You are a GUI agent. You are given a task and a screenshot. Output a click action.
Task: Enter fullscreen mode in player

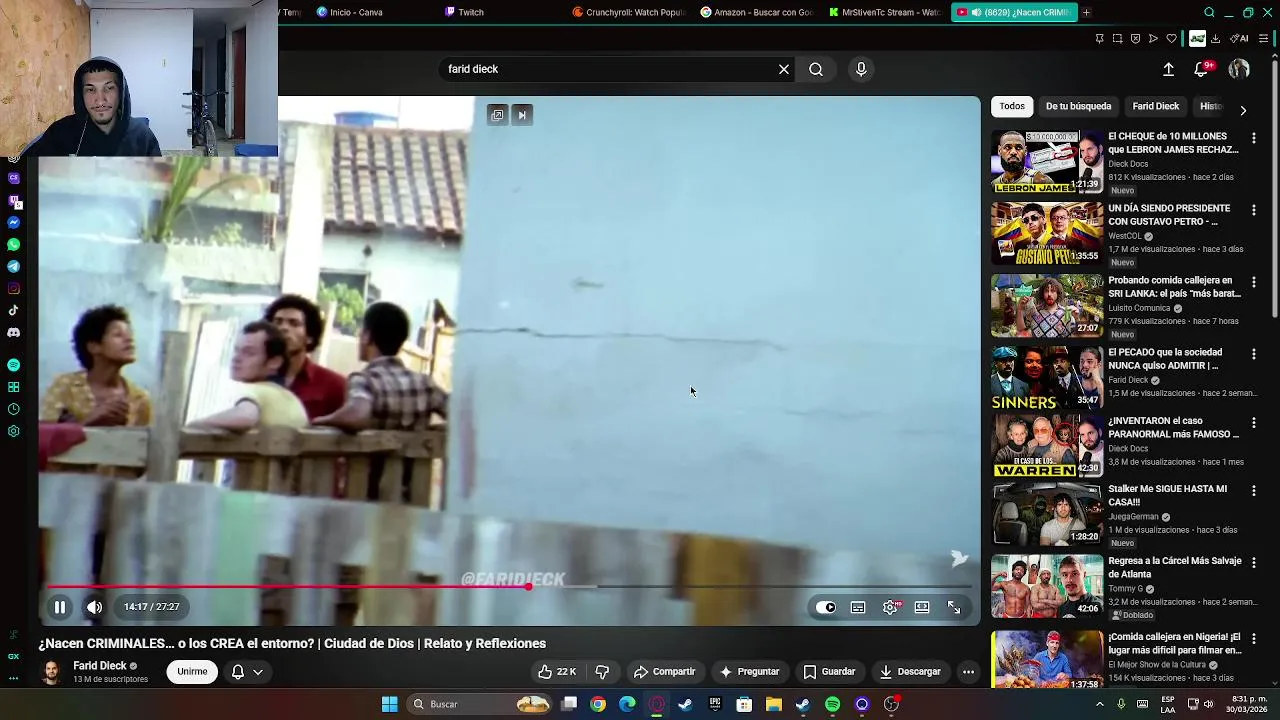click(954, 607)
